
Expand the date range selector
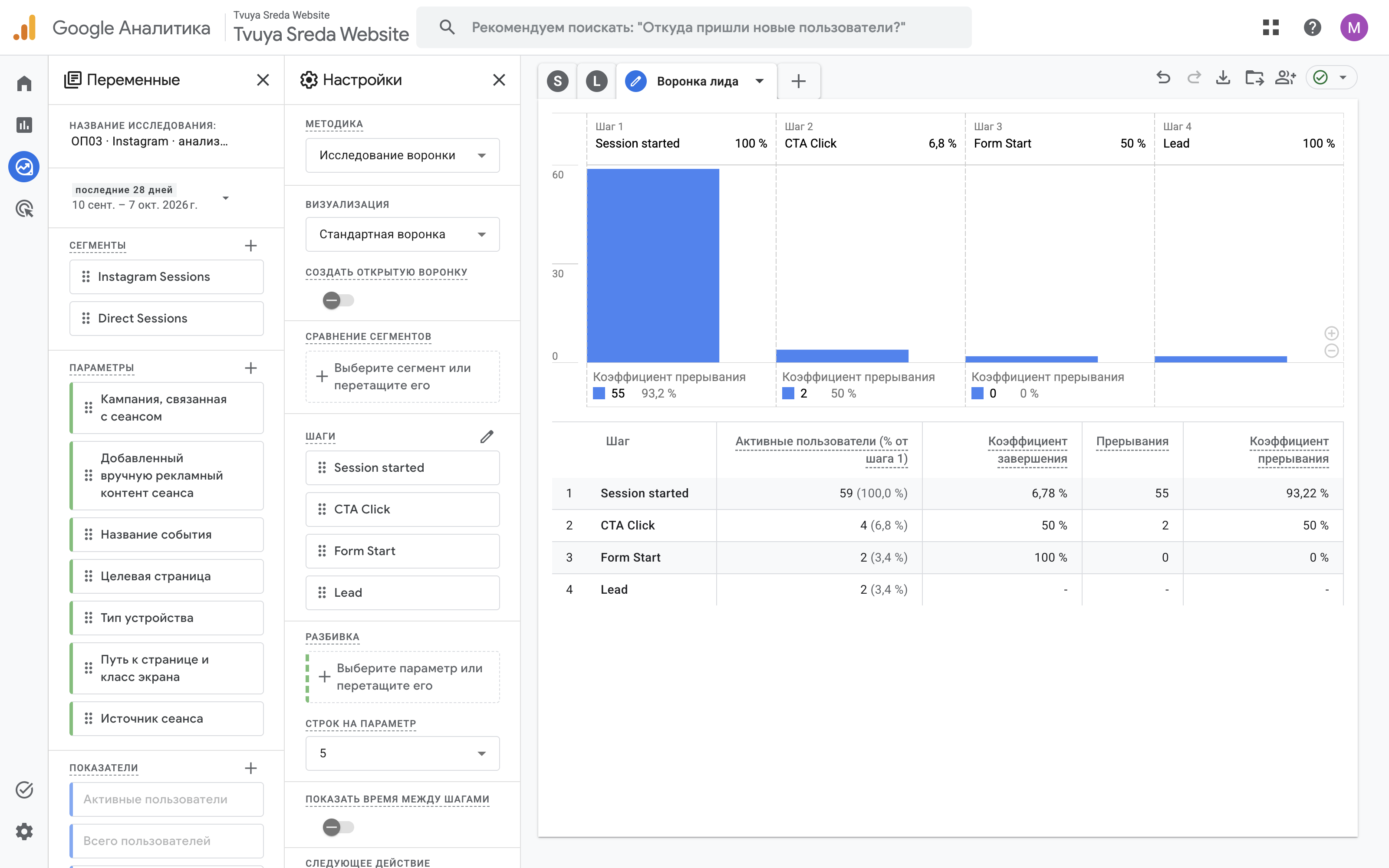tap(226, 198)
